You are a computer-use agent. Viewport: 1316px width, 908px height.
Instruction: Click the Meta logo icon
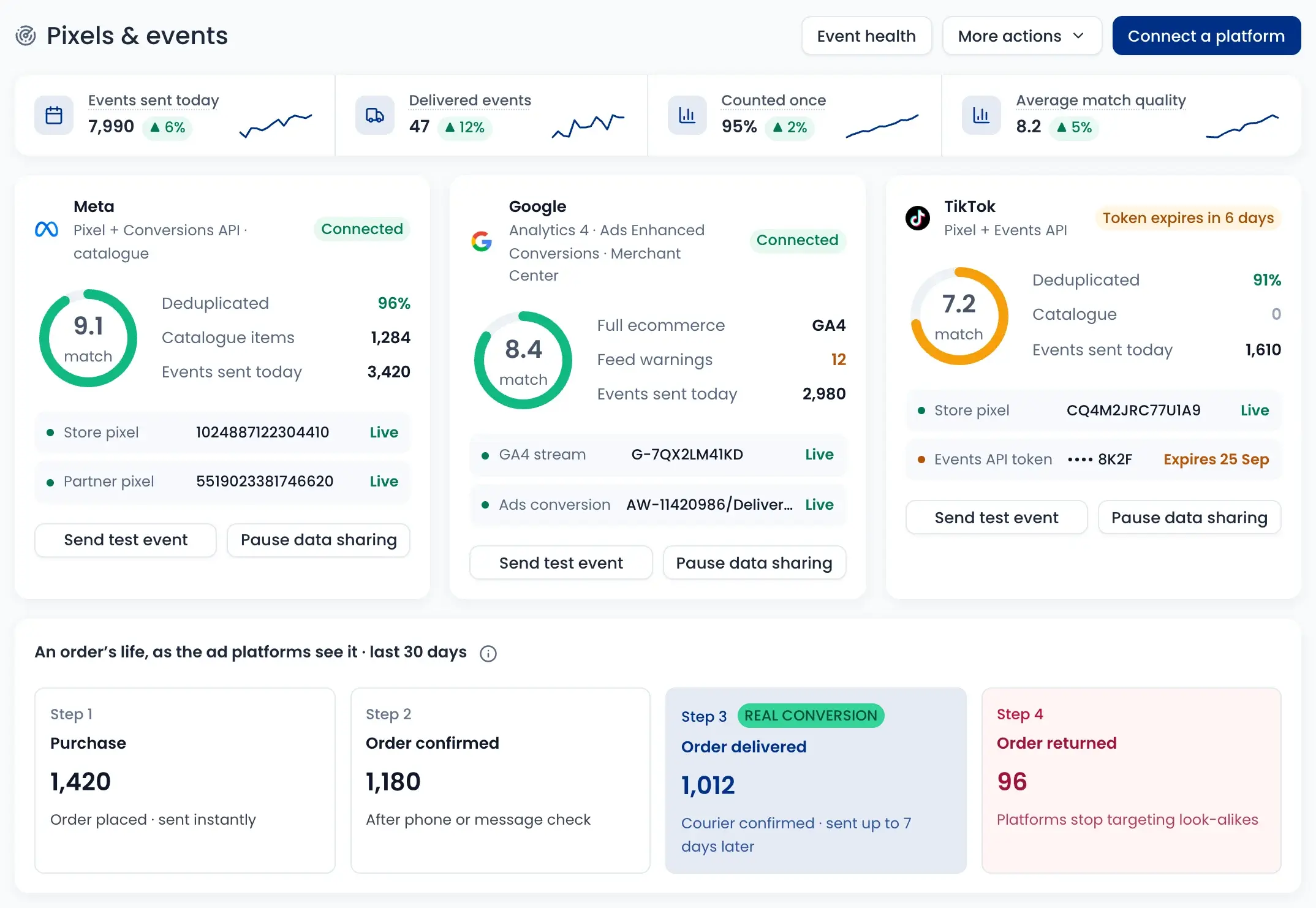click(x=47, y=230)
